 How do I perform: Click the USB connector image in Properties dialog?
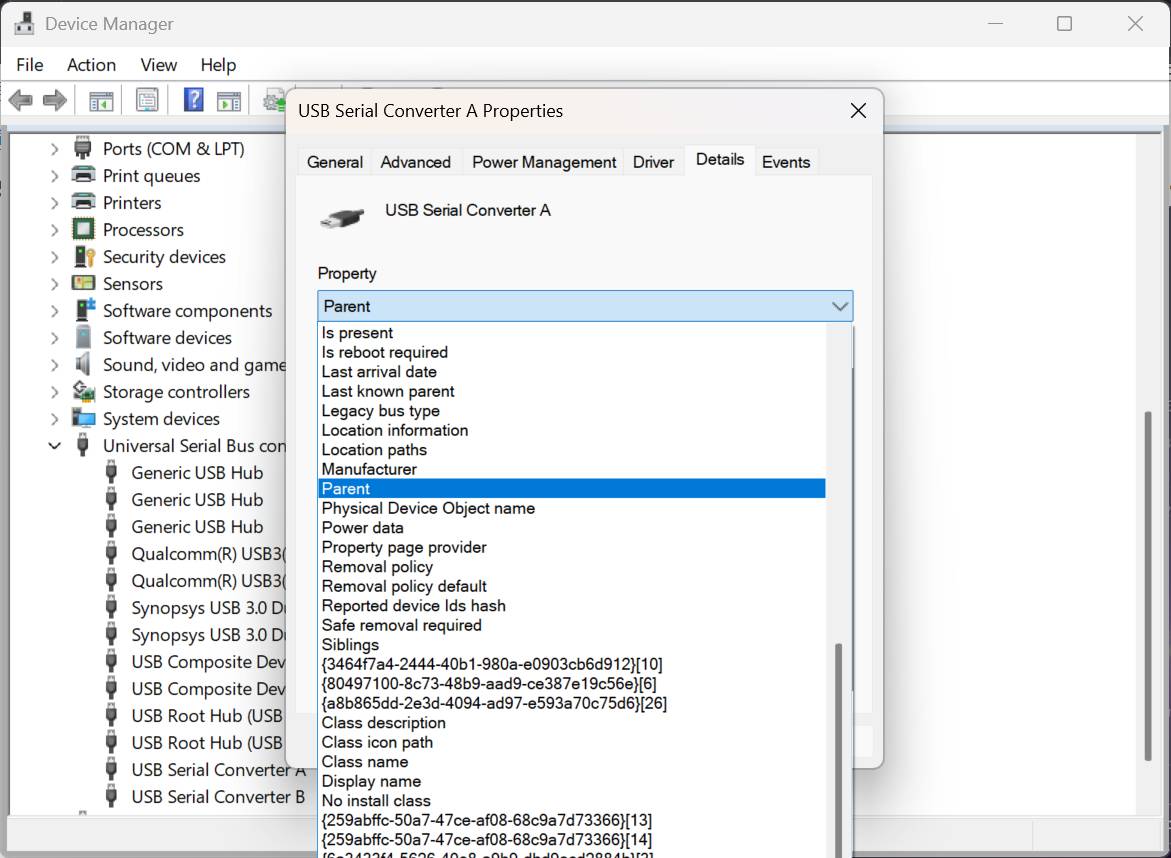342,218
